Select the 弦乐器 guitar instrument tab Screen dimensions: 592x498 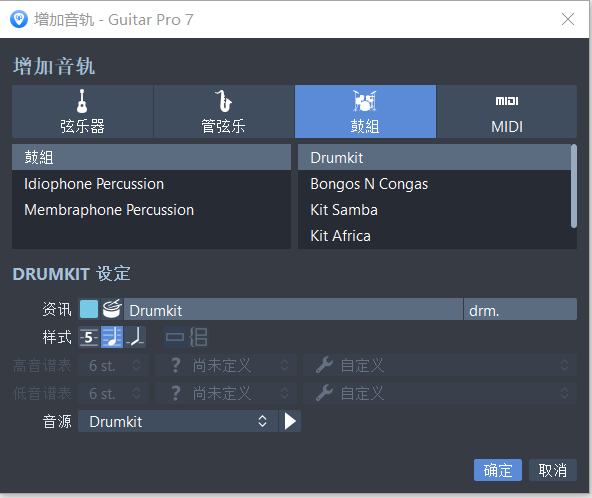point(82,111)
